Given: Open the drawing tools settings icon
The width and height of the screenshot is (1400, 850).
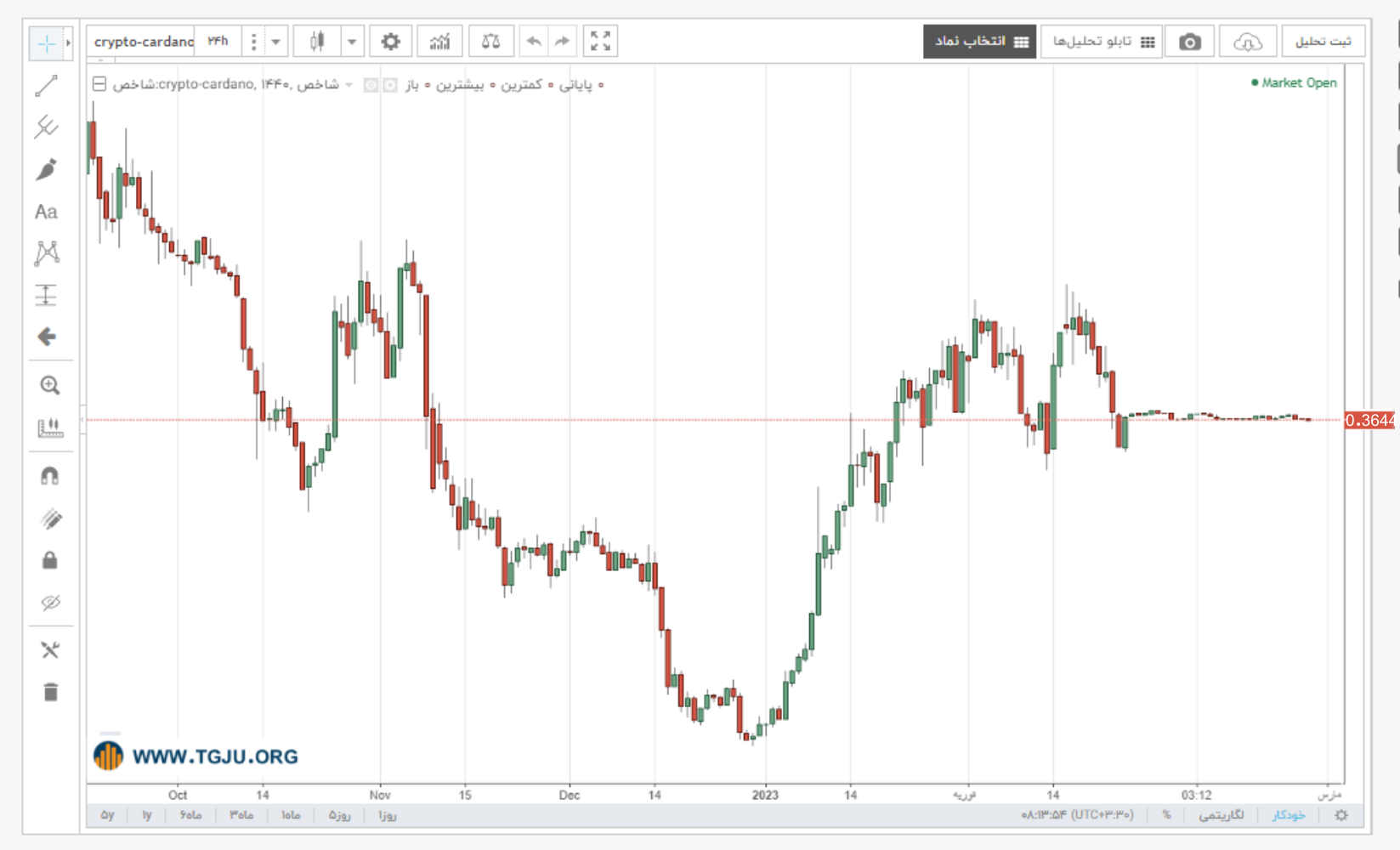Looking at the screenshot, I should point(50,650).
